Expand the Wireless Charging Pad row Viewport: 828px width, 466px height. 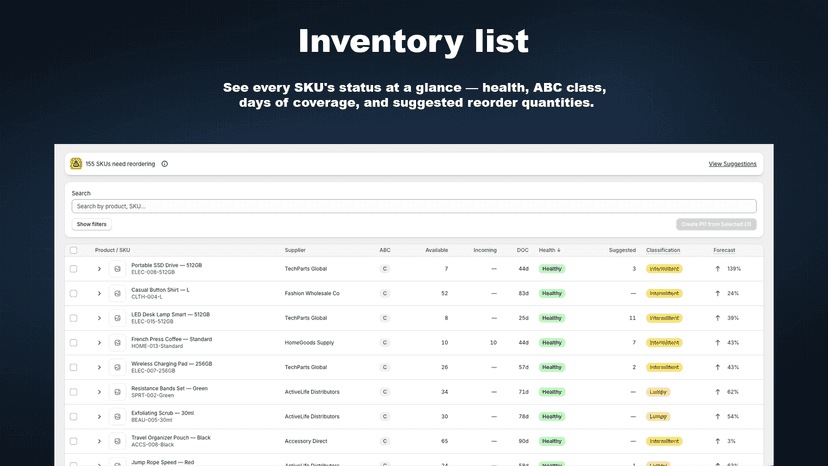(x=99, y=367)
